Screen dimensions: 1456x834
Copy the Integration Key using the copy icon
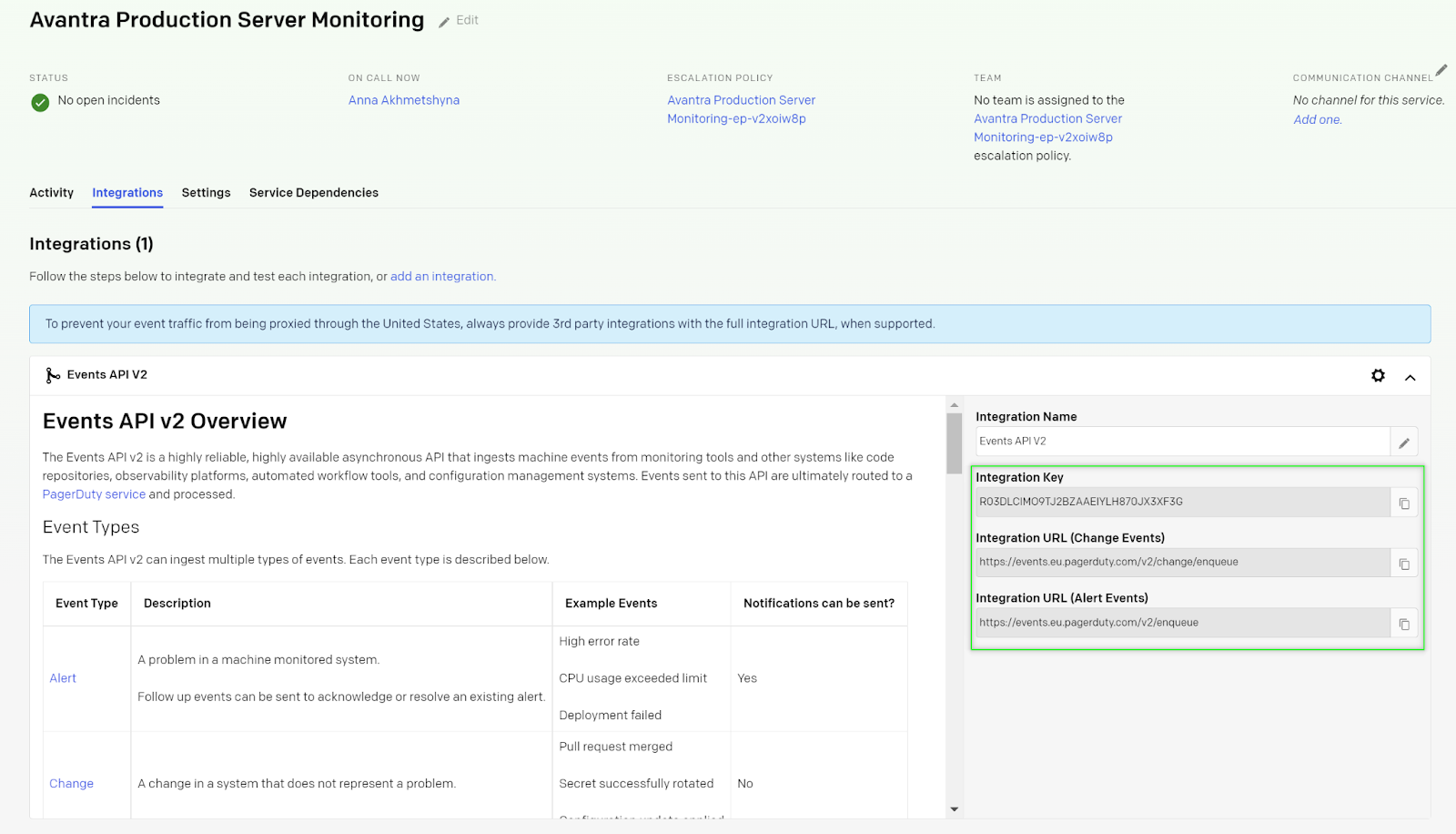tap(1404, 502)
